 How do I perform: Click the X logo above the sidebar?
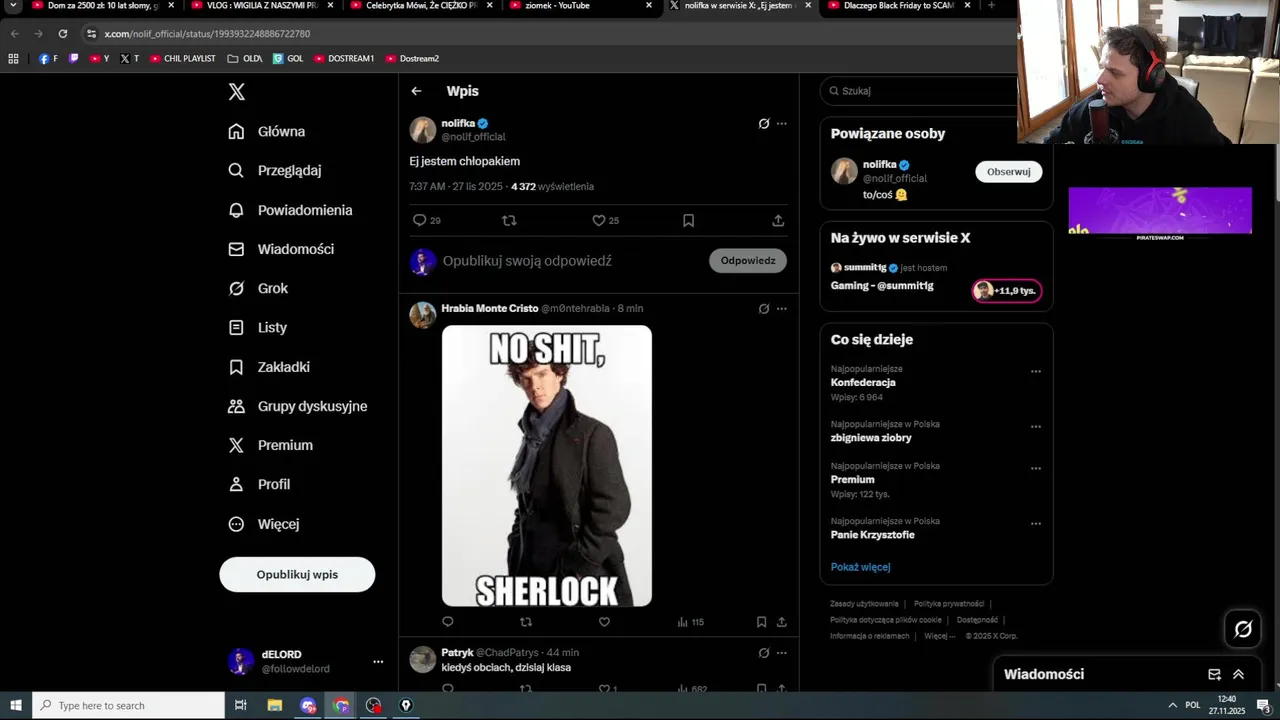pyautogui.click(x=236, y=92)
